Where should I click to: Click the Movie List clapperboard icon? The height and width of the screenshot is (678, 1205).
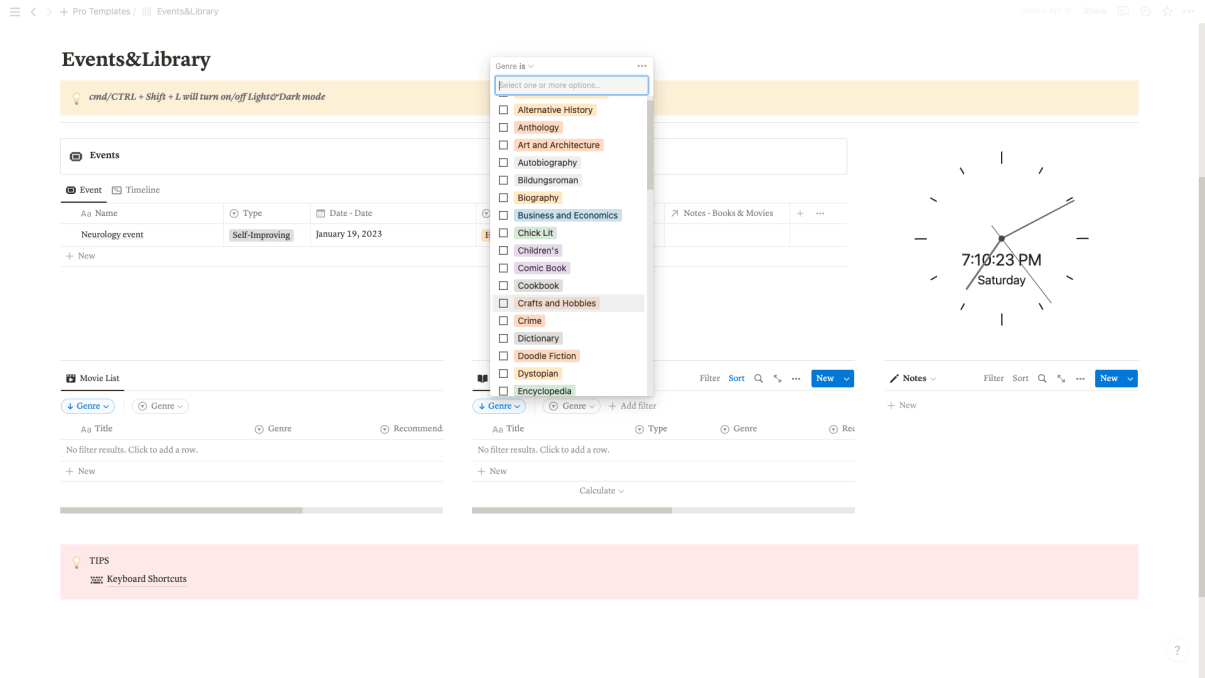[x=71, y=379]
